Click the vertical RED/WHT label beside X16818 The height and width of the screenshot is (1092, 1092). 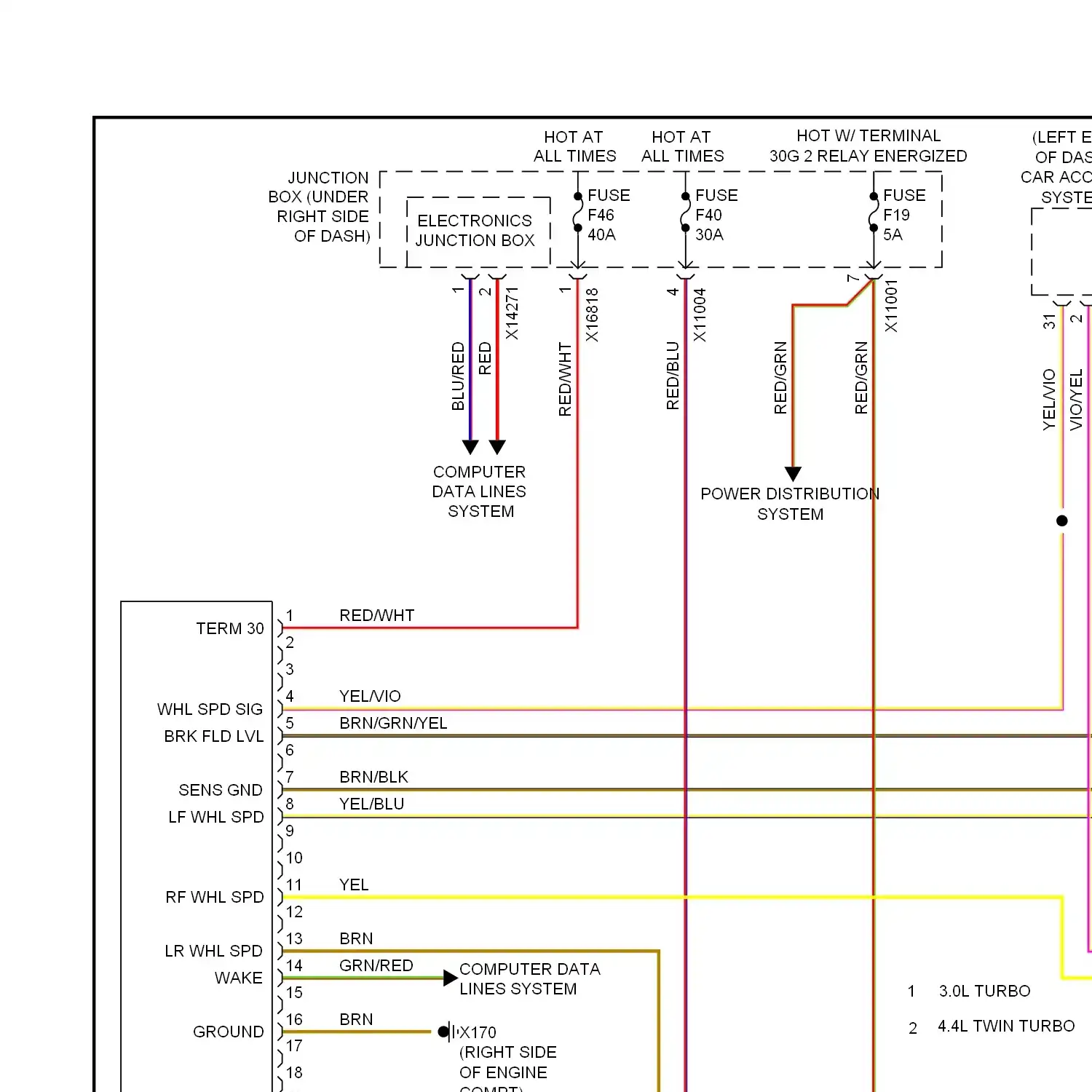click(565, 379)
